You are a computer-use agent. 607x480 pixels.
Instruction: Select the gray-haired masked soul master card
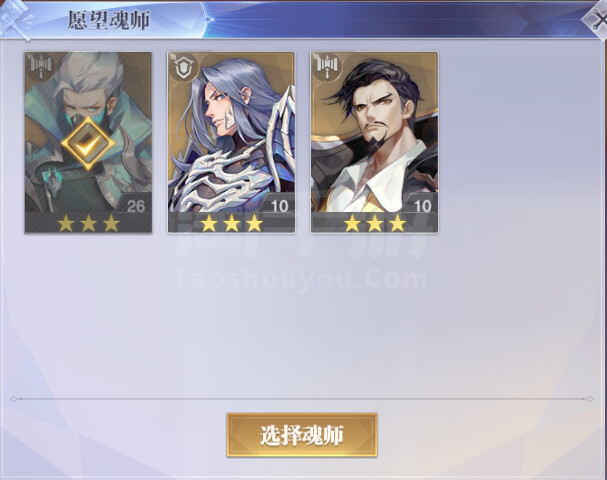point(88,142)
